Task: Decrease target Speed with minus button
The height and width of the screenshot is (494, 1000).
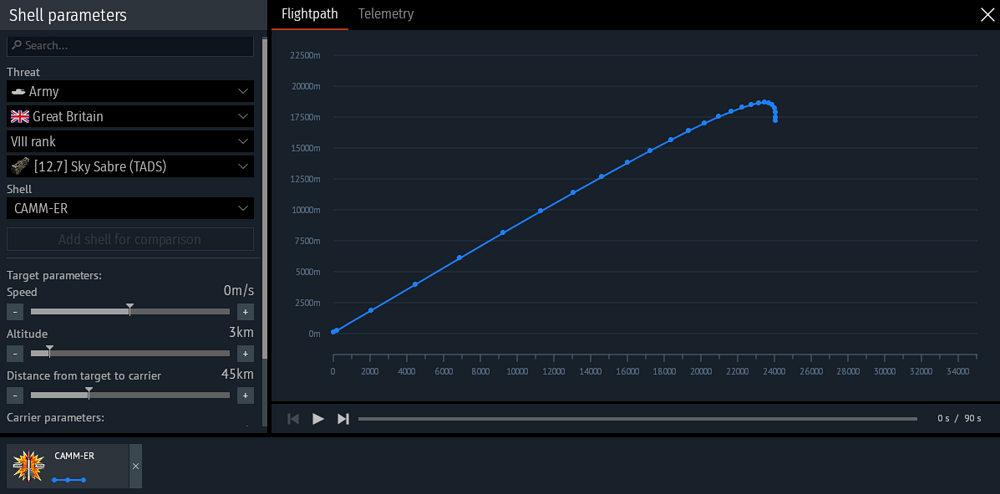Action: [15, 312]
